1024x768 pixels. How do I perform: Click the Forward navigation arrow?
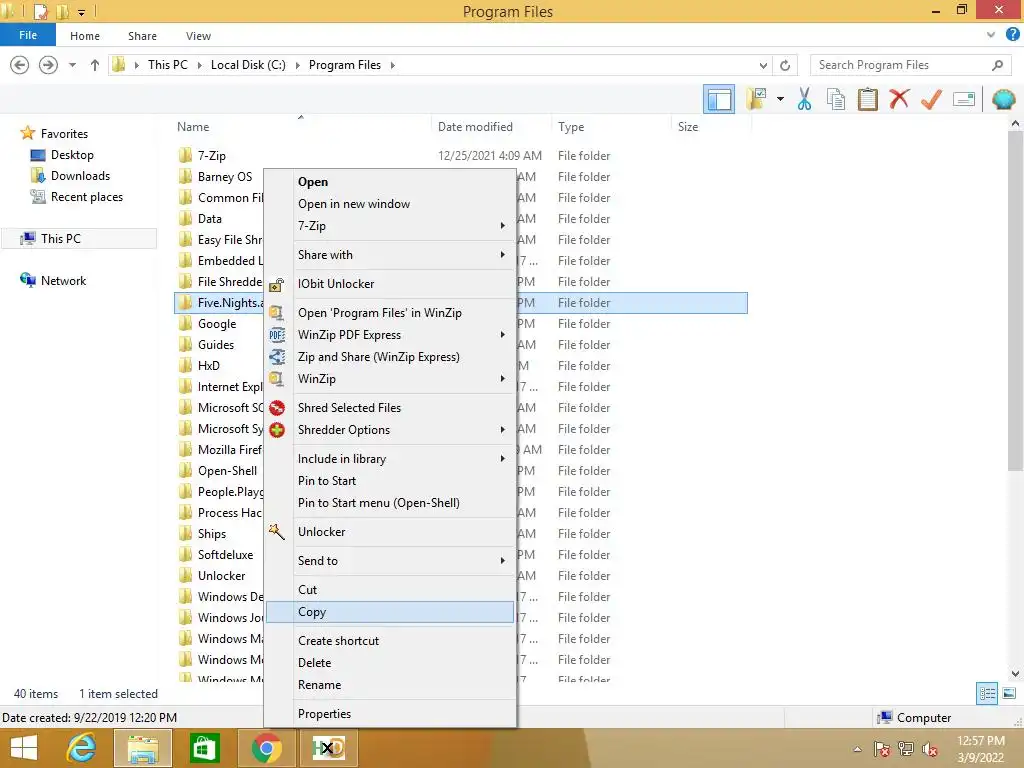[48, 65]
